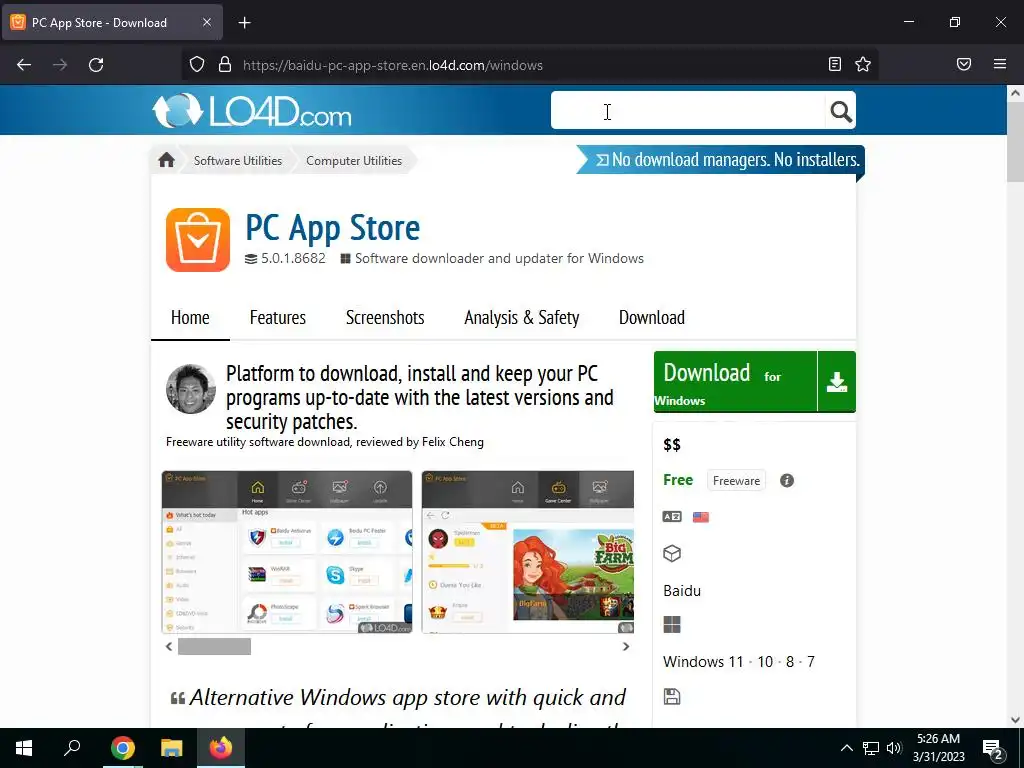Viewport: 1024px width, 768px height.
Task: Click the floppy disk file size icon
Action: click(672, 696)
